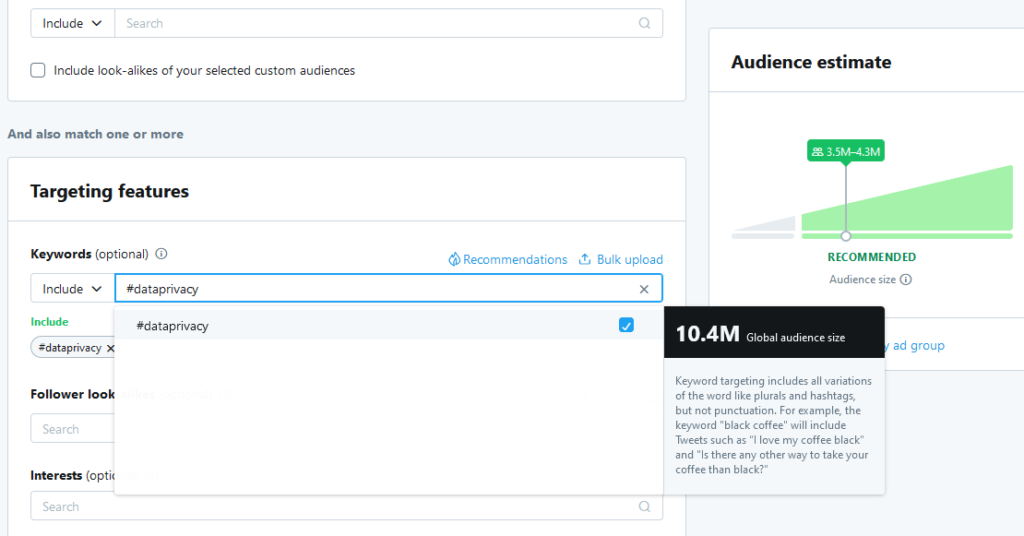Open the Keywords Include dropdown
This screenshot has width=1024, height=536.
coord(72,289)
